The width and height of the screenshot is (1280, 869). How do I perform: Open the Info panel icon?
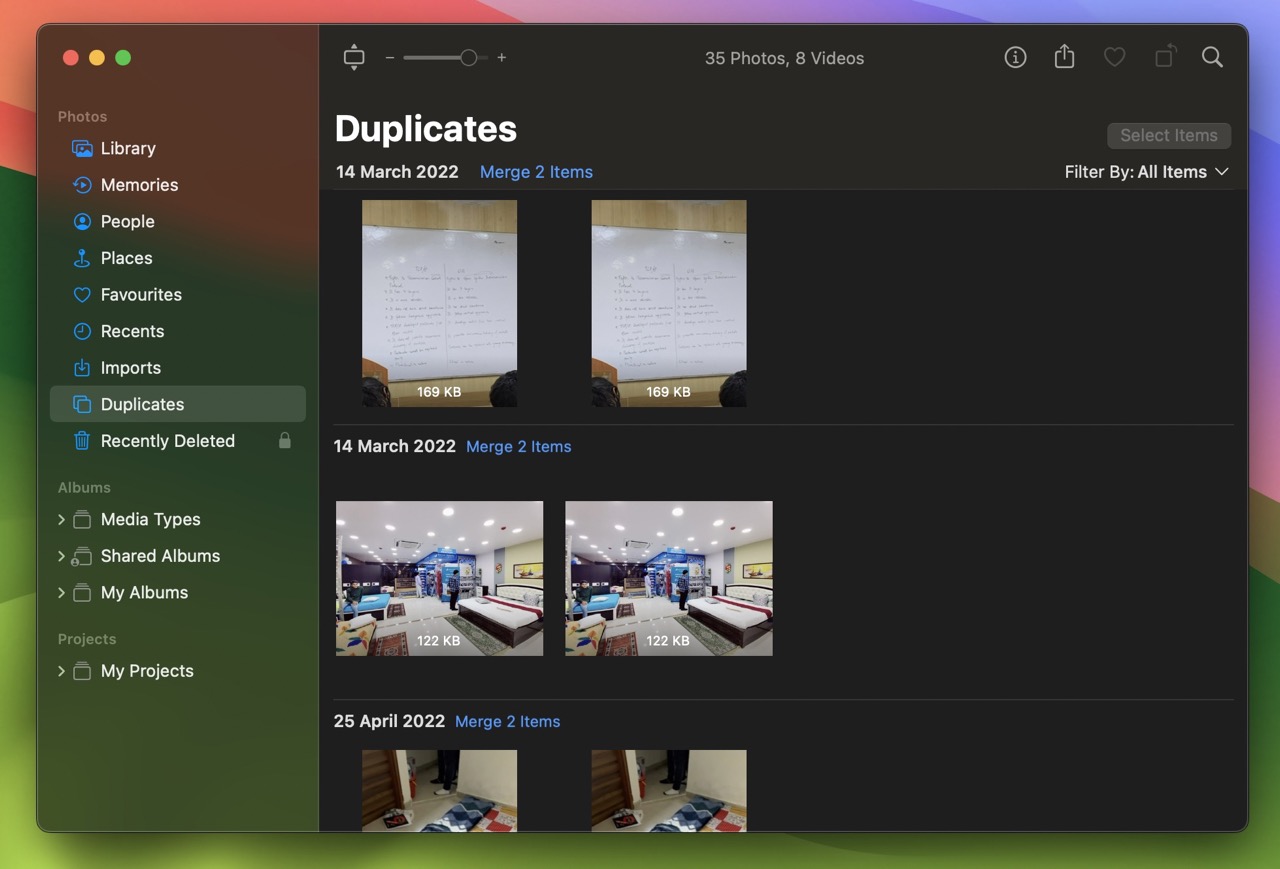[x=1015, y=57]
